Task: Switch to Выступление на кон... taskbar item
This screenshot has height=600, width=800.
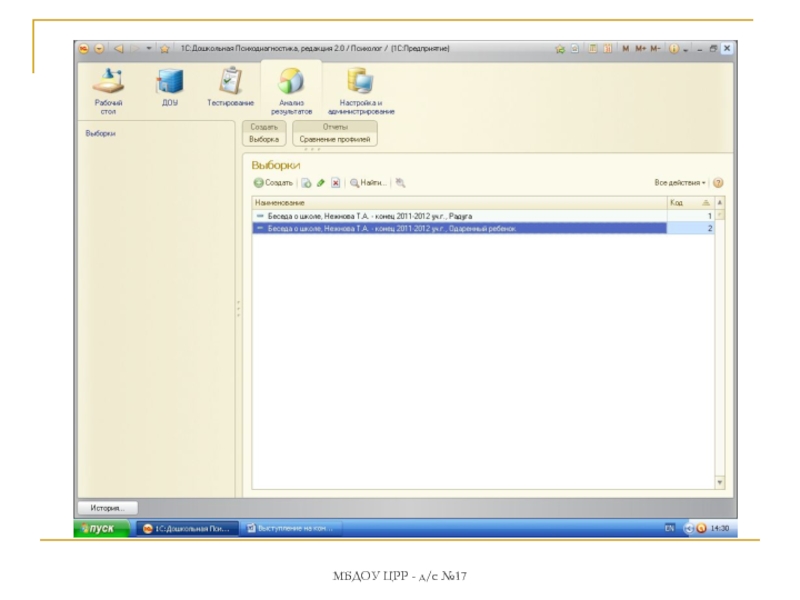Action: click(x=290, y=529)
